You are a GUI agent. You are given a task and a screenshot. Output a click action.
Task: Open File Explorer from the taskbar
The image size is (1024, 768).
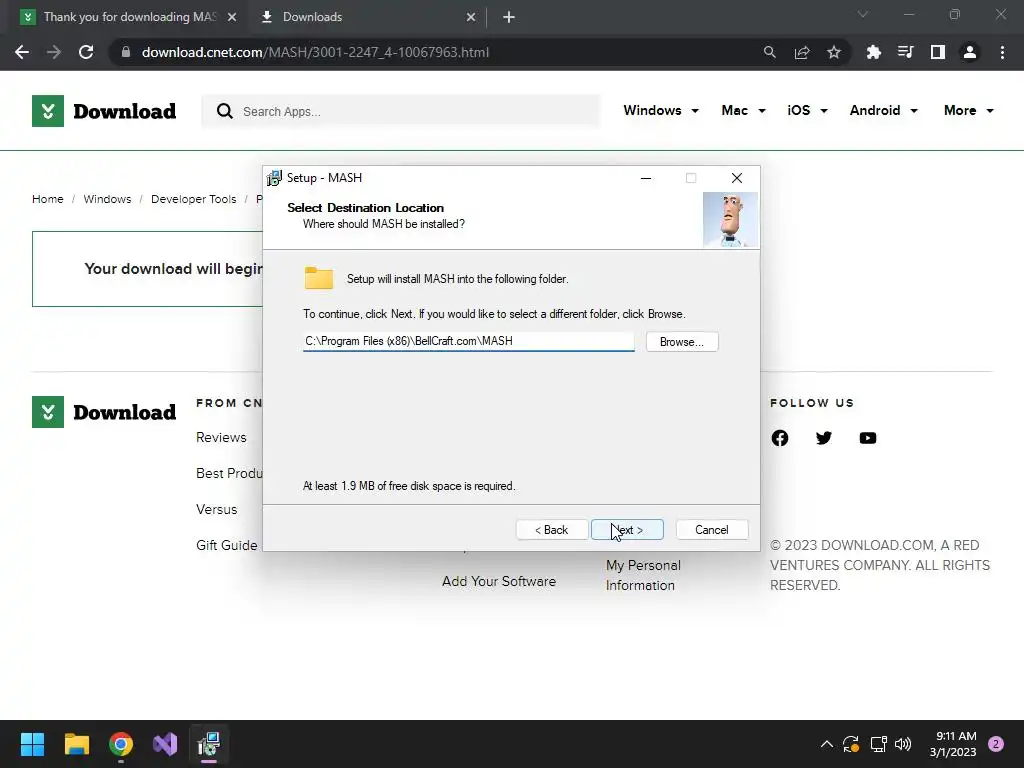click(x=77, y=744)
